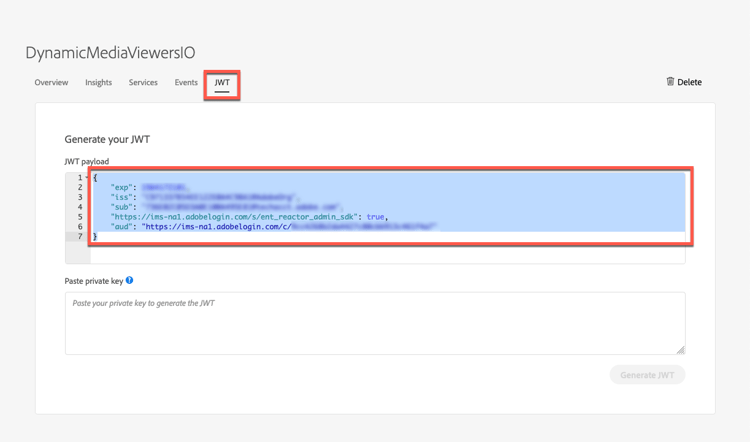Click line number 7 in the gutter
This screenshot has height=442, width=750.
tap(80, 236)
